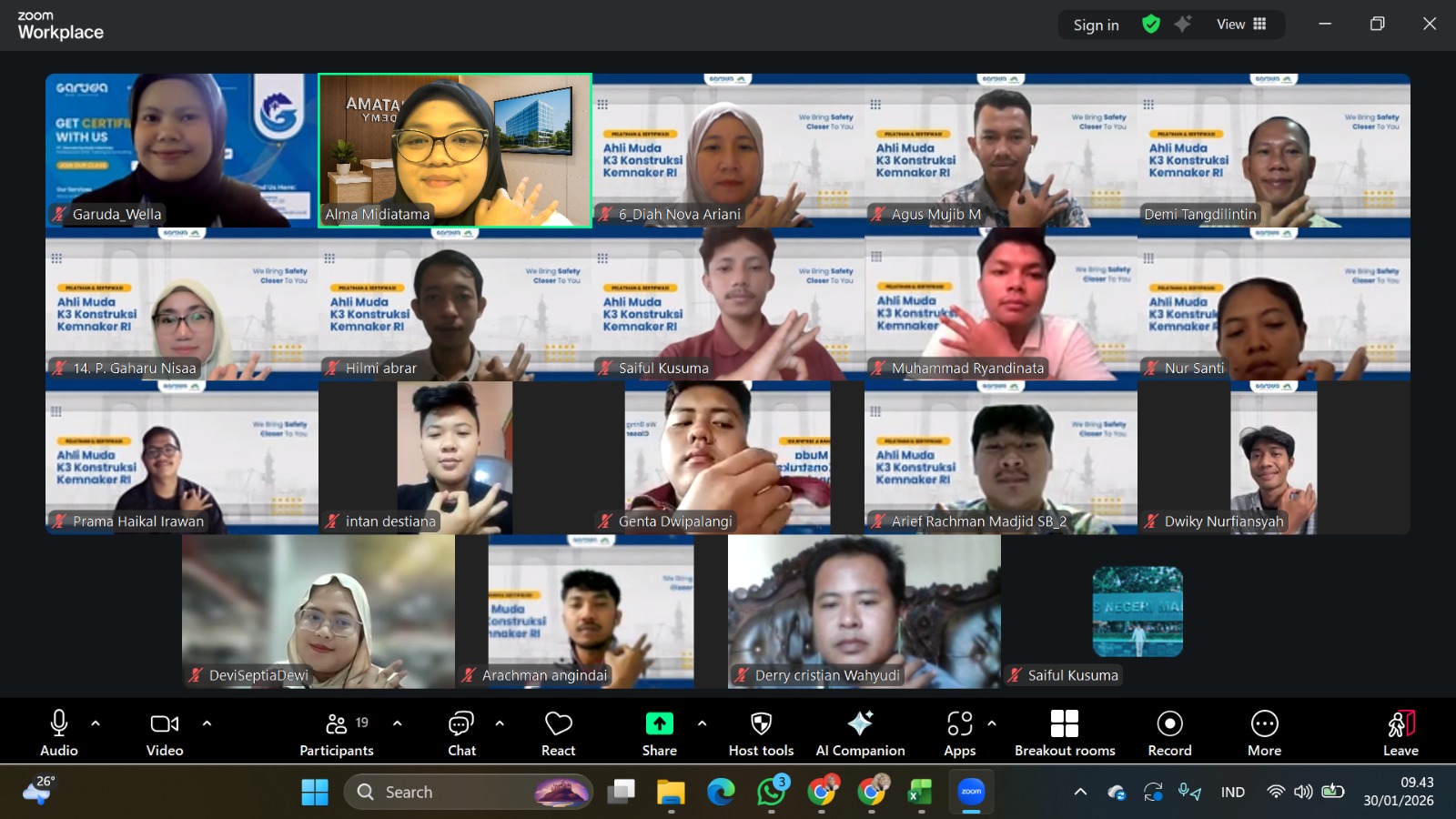The width and height of the screenshot is (1456, 819).
Task: Start recording with Record button
Action: (x=1169, y=733)
